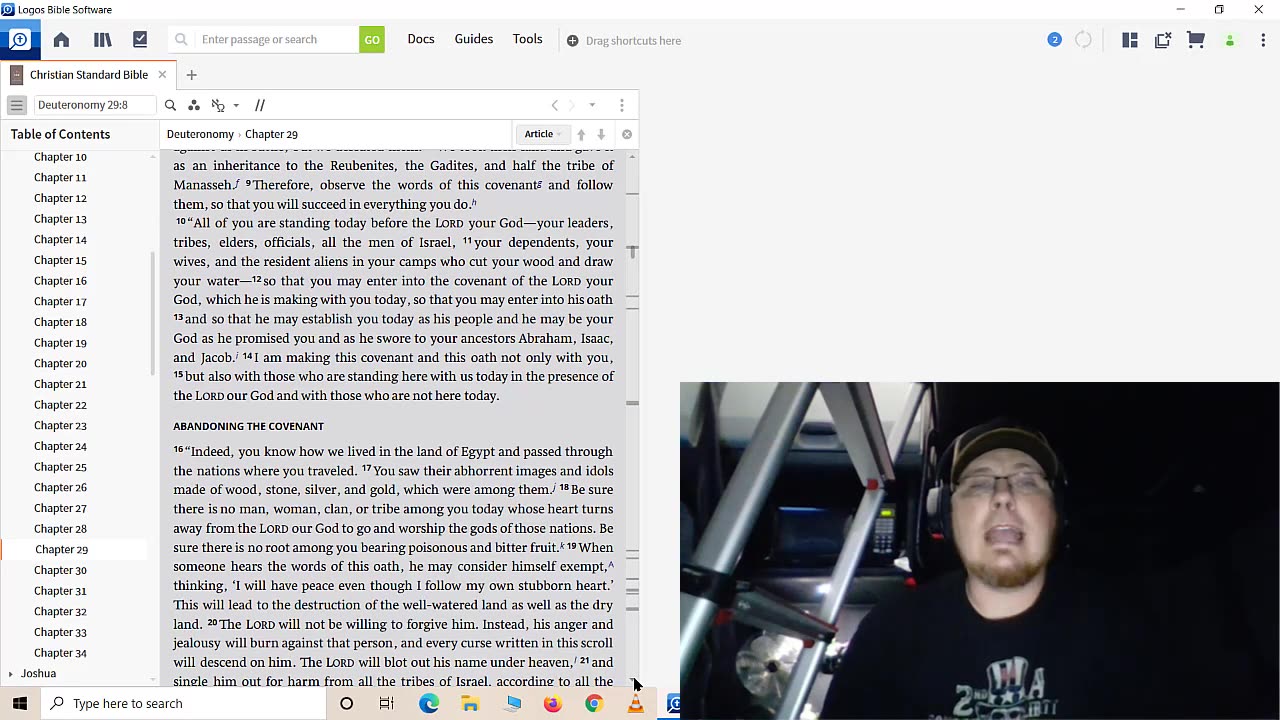Open a new tab with plus

pyautogui.click(x=191, y=75)
